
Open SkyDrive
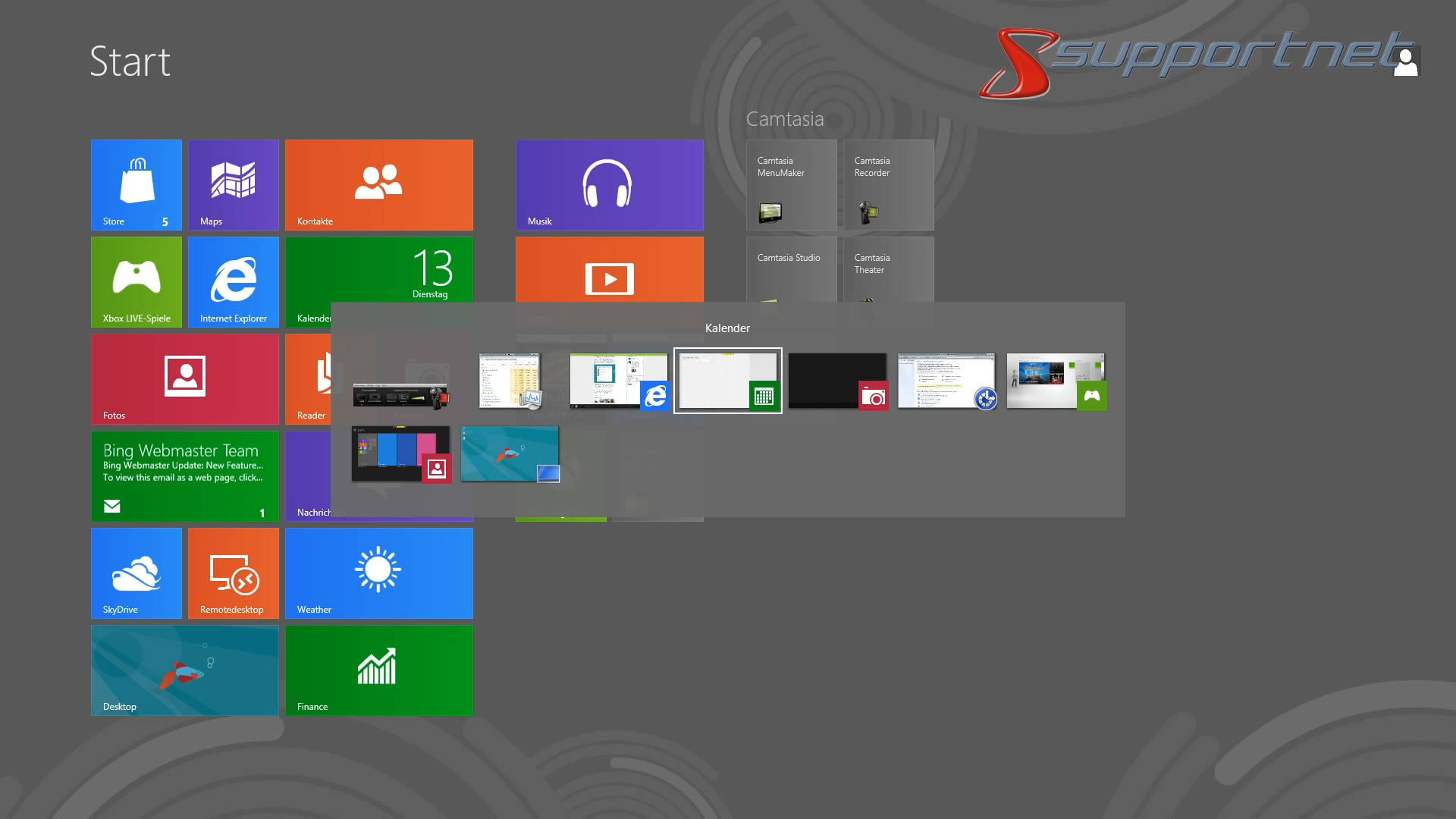pyautogui.click(x=136, y=573)
